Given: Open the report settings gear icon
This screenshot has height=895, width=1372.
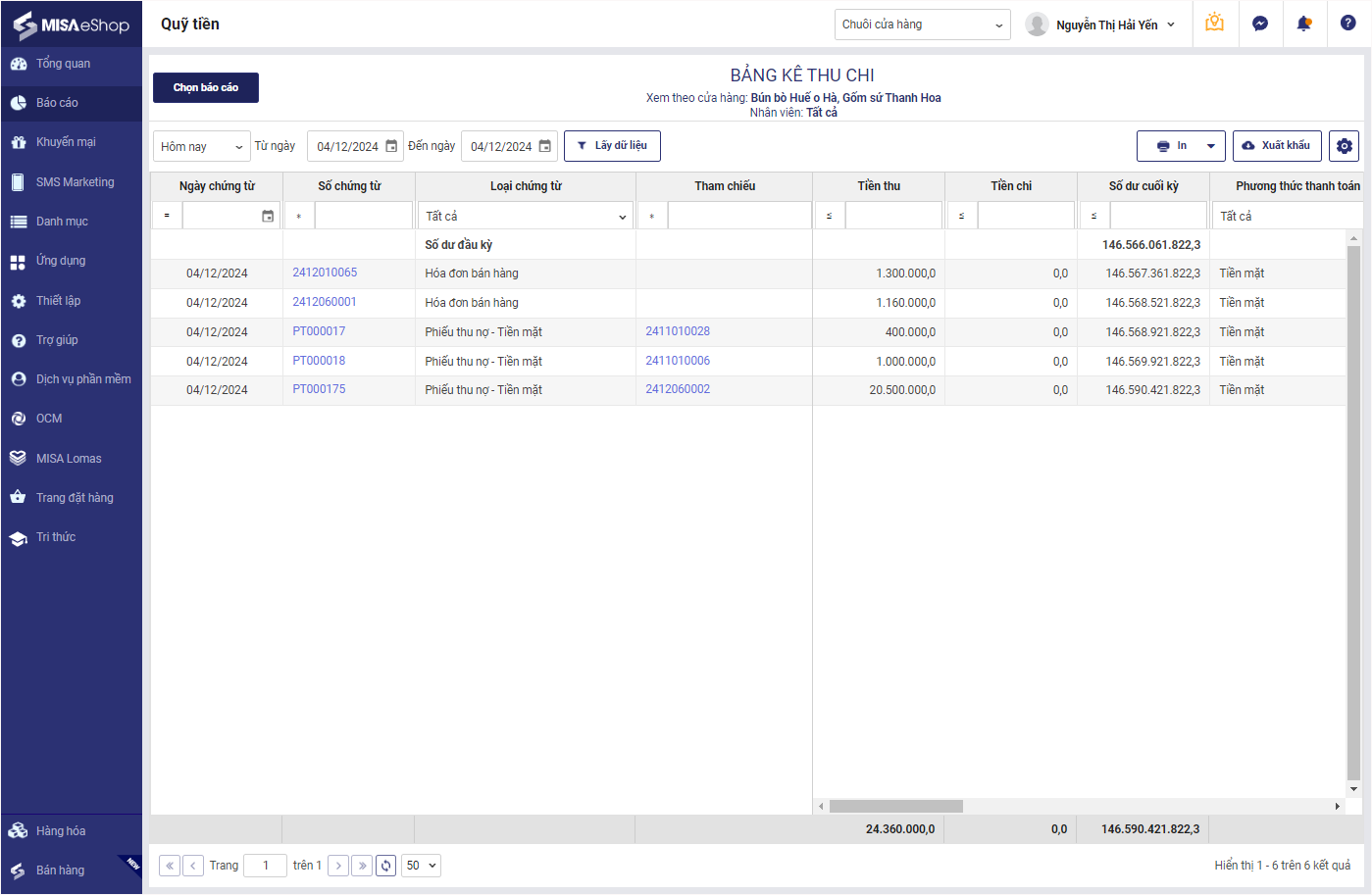Looking at the screenshot, I should pos(1345,146).
